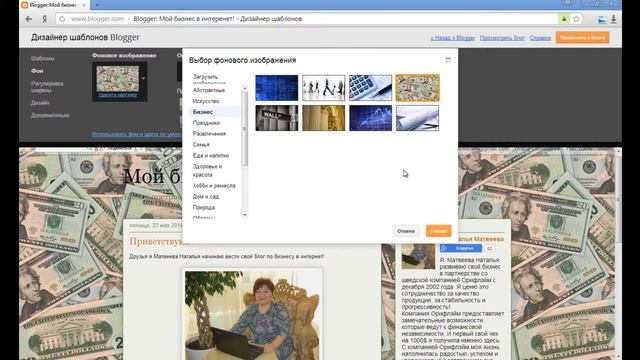Screen dimensions: 640x360
Task: Select the walking business people thumbnail
Action: tap(324, 87)
